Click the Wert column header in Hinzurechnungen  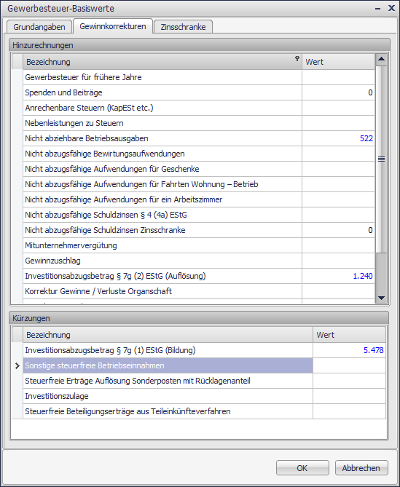pos(338,62)
